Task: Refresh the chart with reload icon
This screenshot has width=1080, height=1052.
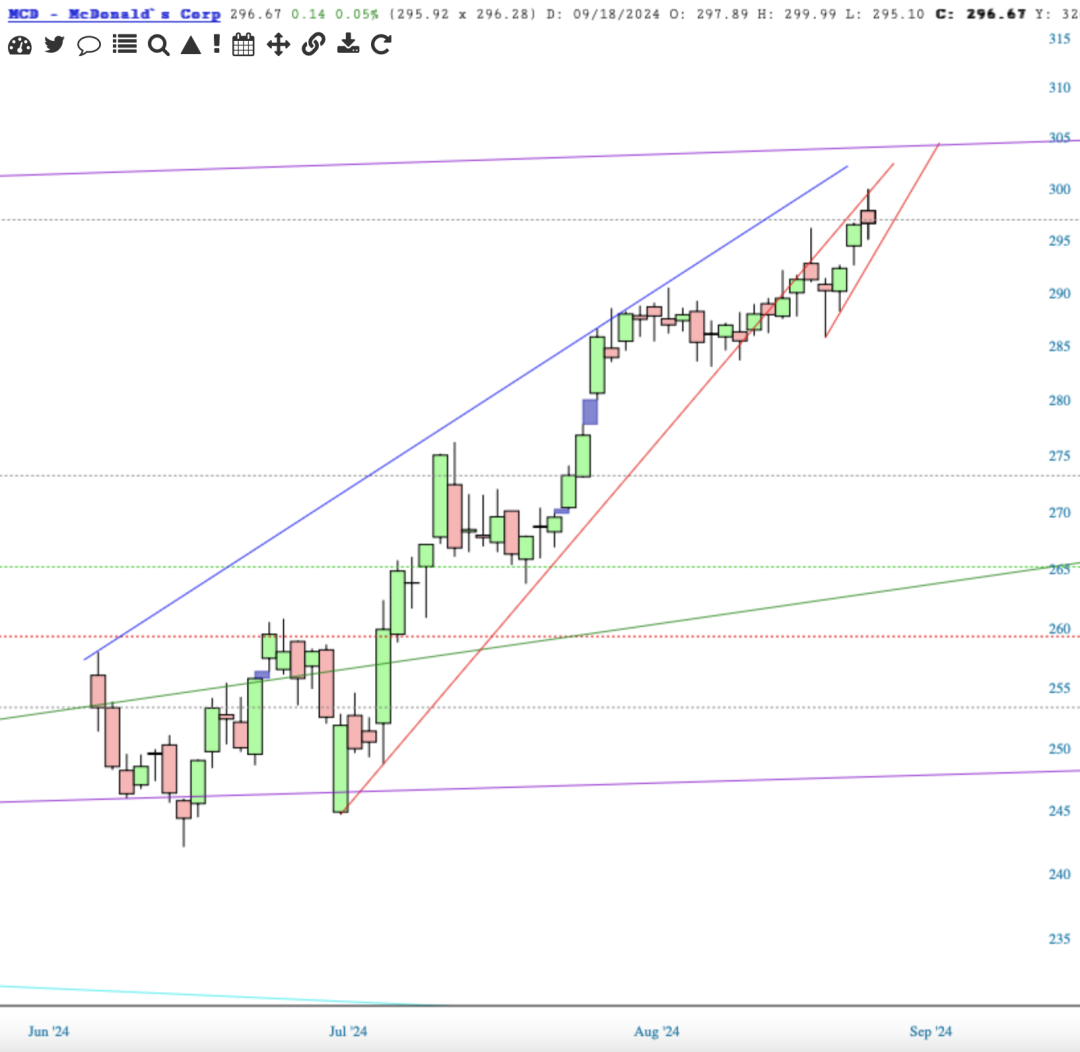Action: click(x=382, y=45)
